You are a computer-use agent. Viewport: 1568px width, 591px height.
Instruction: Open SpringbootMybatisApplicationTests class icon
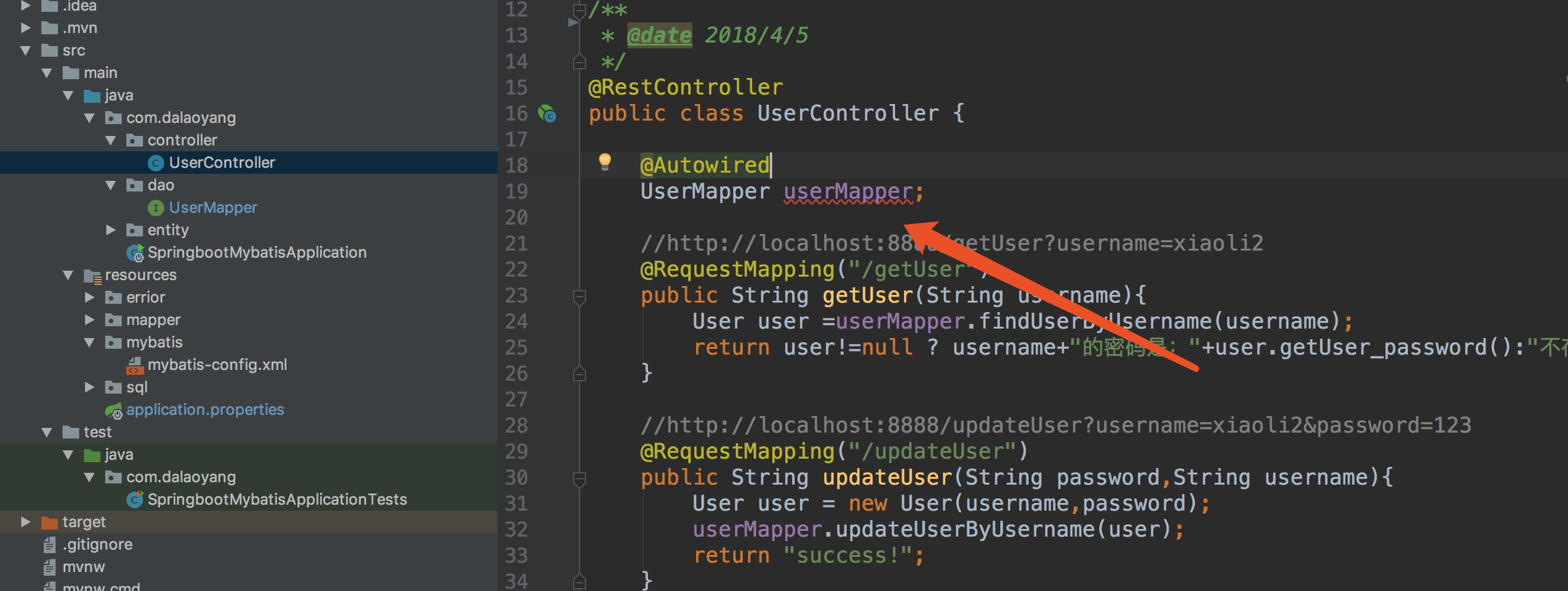pos(135,500)
